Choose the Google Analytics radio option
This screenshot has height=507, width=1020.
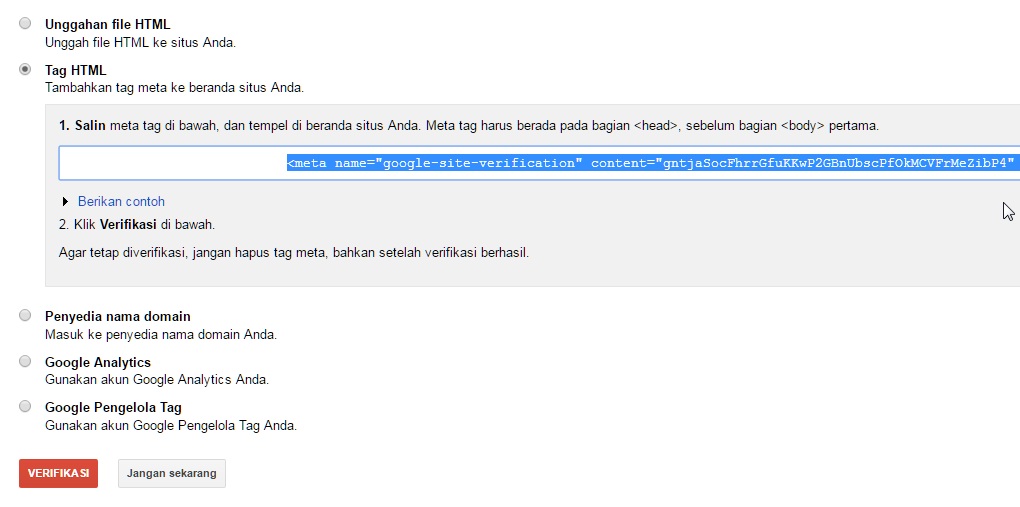(25, 361)
